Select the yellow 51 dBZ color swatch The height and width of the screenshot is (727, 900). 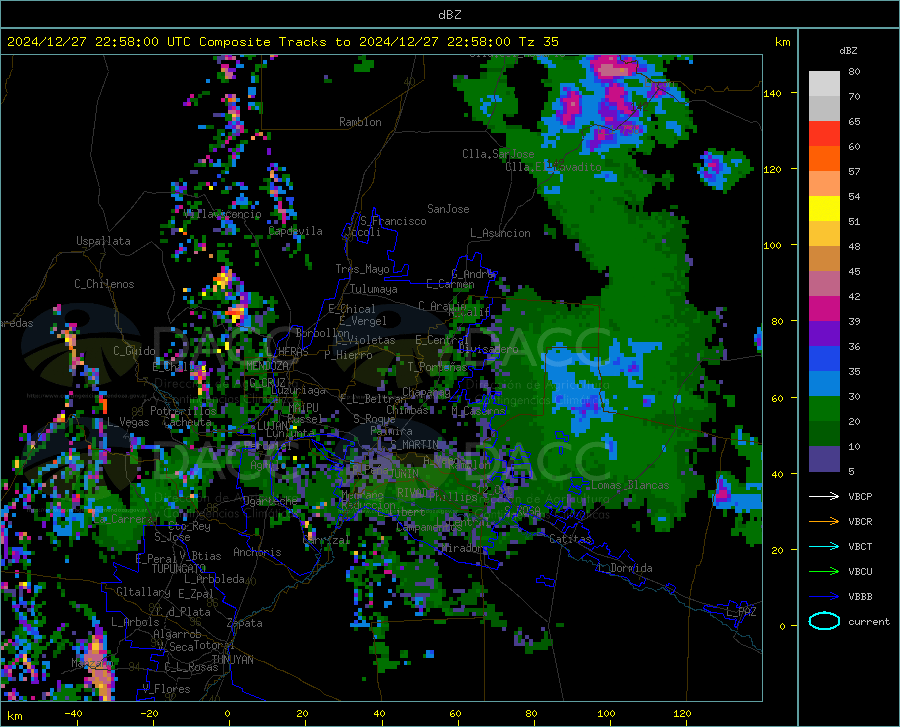pos(824,209)
